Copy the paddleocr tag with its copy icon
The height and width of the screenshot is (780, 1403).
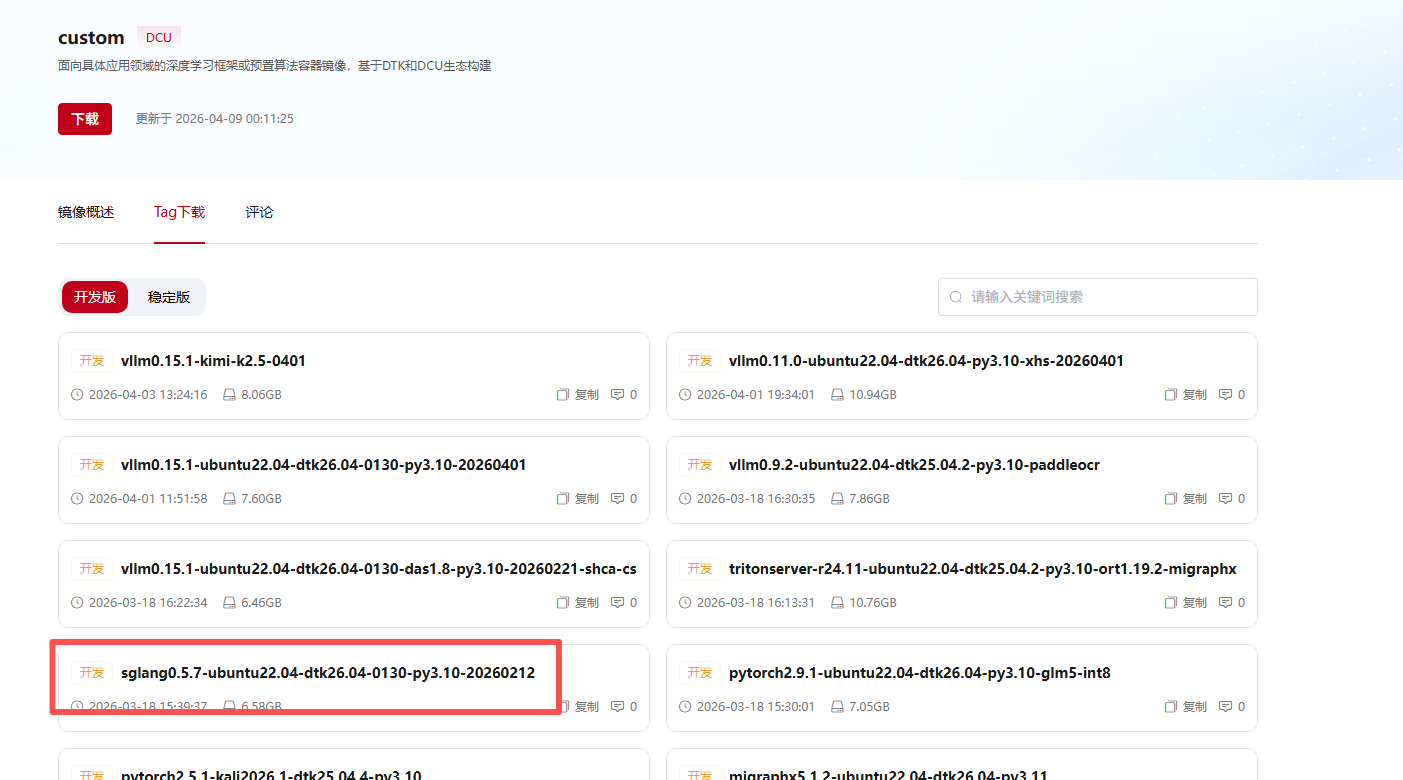tap(1170, 499)
